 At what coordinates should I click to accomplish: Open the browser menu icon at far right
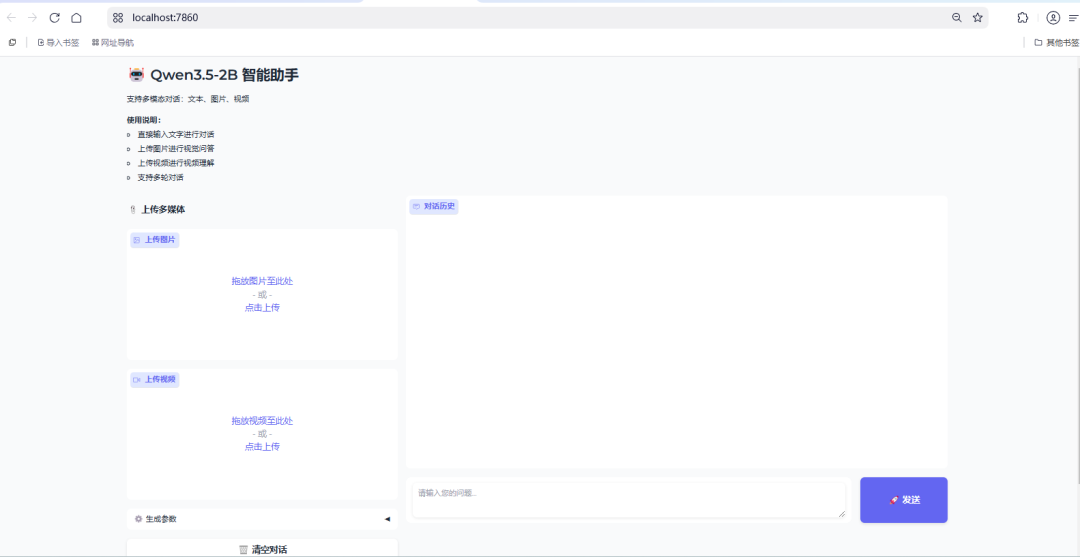click(1074, 18)
